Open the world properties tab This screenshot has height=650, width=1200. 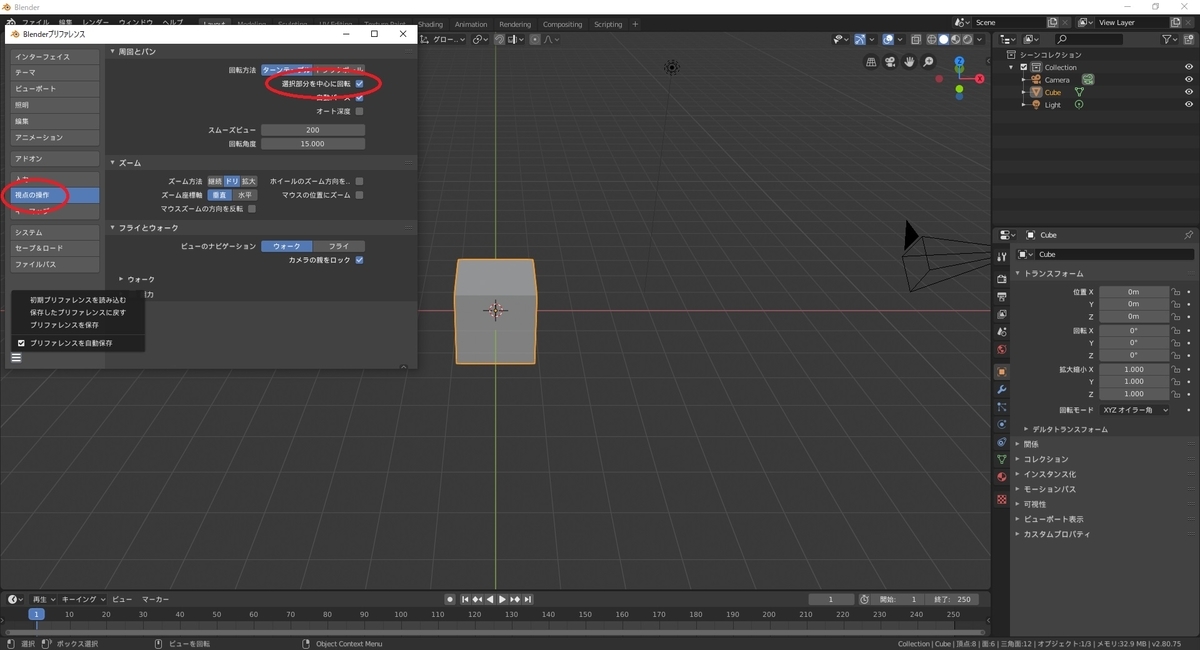click(1002, 349)
